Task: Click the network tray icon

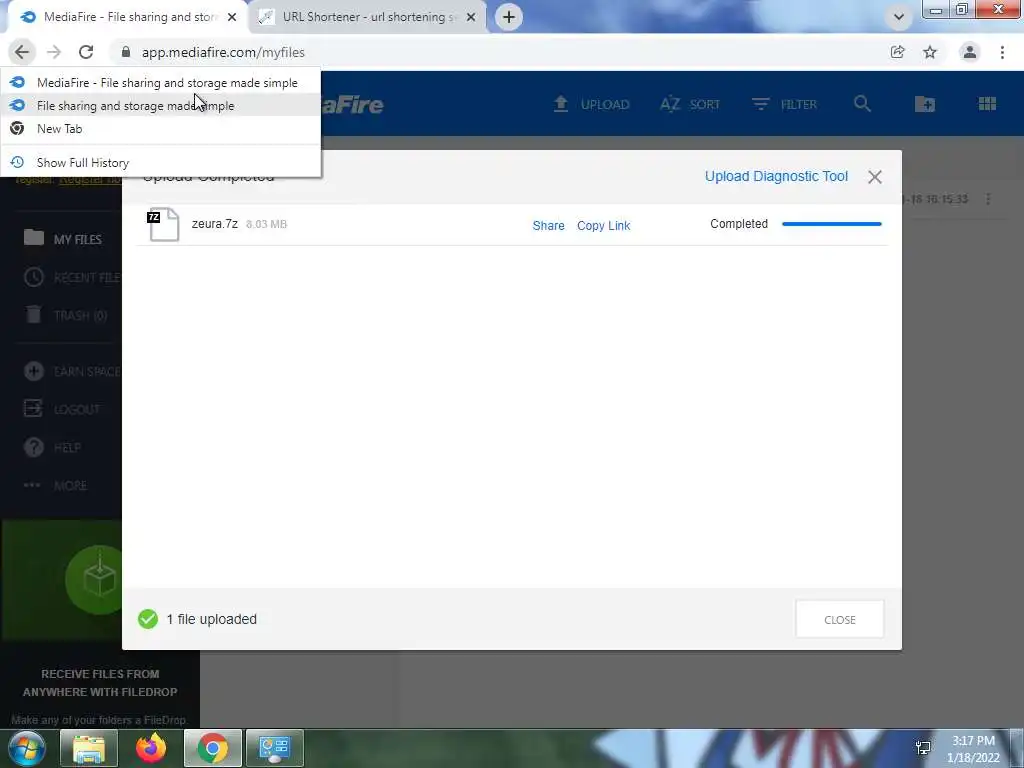Action: click(x=923, y=748)
